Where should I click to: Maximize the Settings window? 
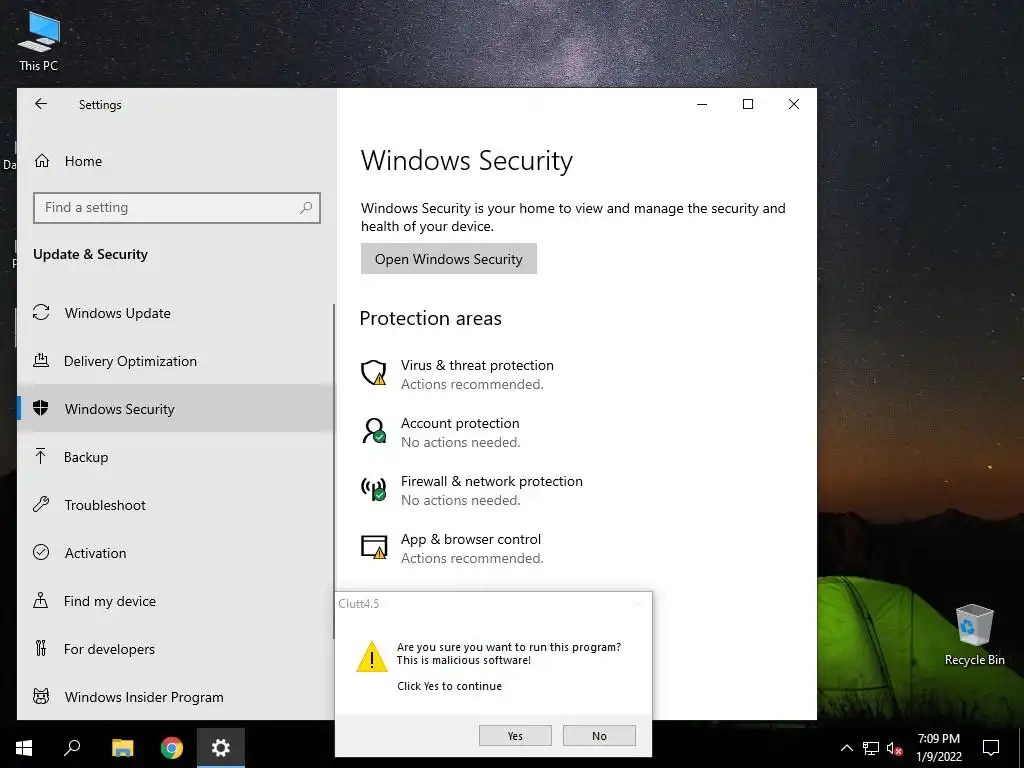[748, 104]
